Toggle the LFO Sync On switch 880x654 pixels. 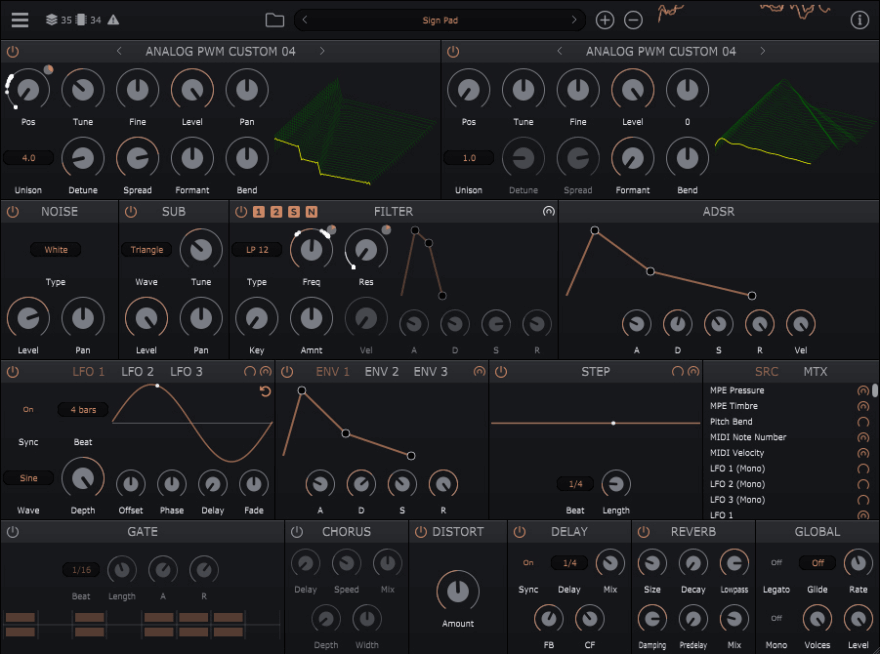pyautogui.click(x=28, y=410)
